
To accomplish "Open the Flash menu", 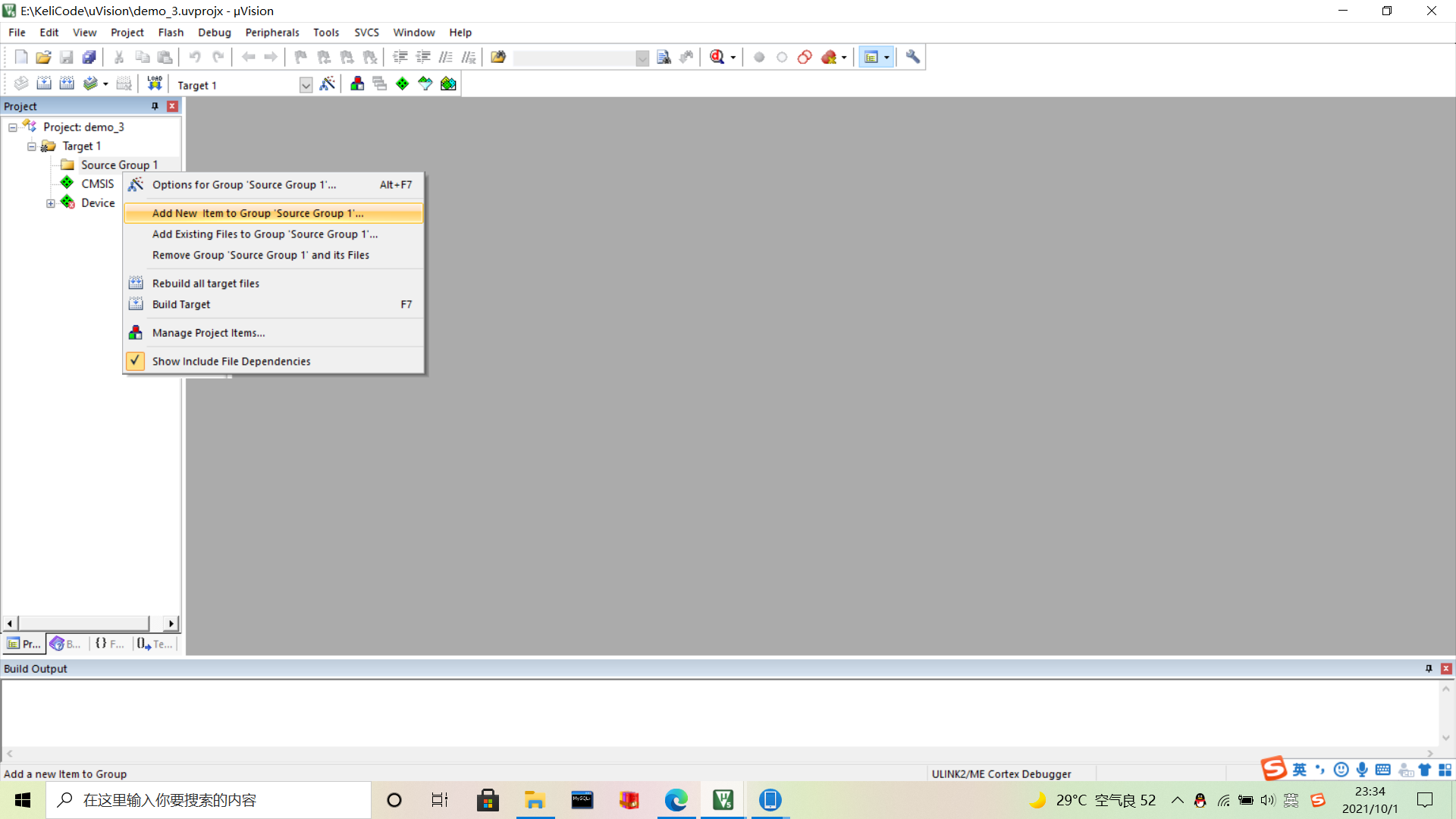I will 171,33.
